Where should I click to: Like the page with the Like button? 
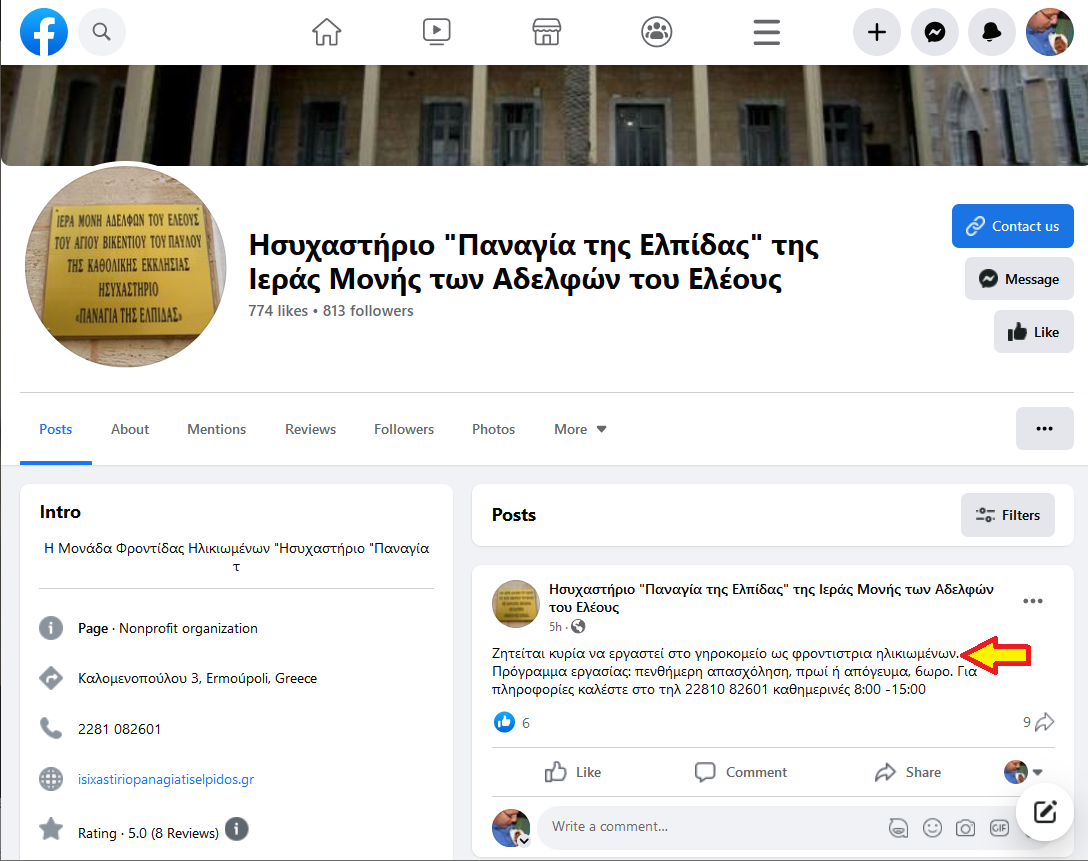(x=1033, y=332)
